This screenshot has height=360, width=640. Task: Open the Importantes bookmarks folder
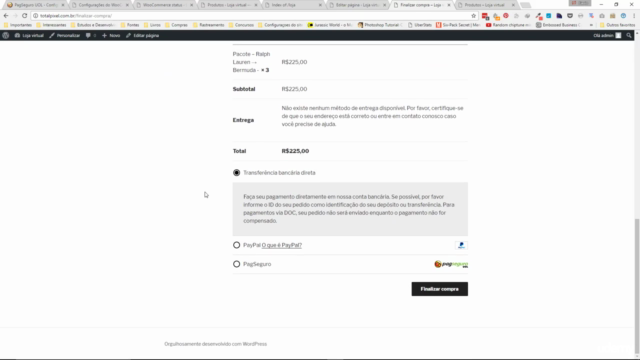(x=18, y=25)
